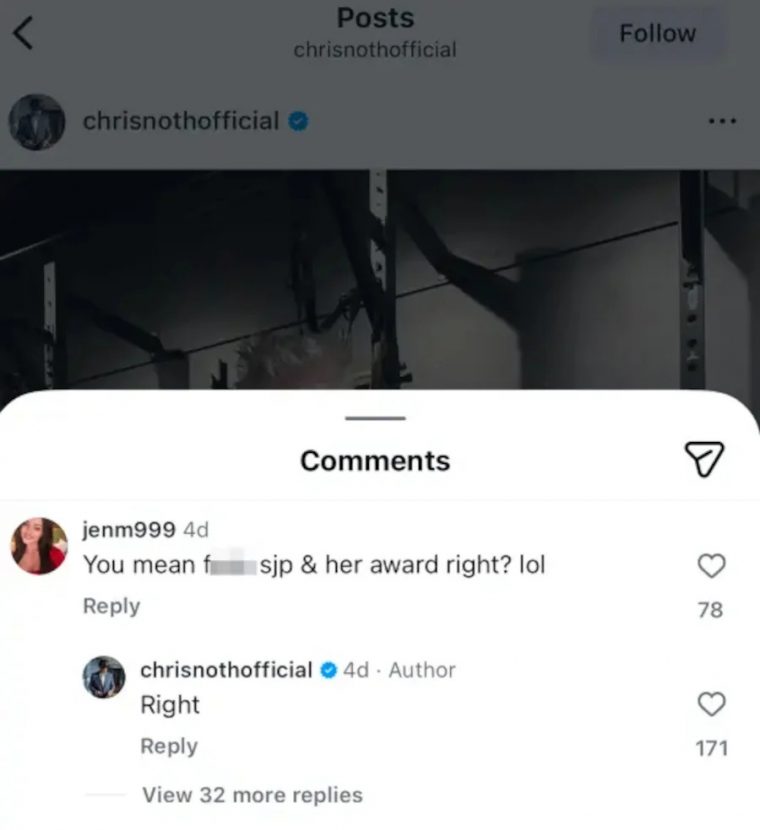View 171 likes count on author reply
760x830 pixels.
pos(712,748)
